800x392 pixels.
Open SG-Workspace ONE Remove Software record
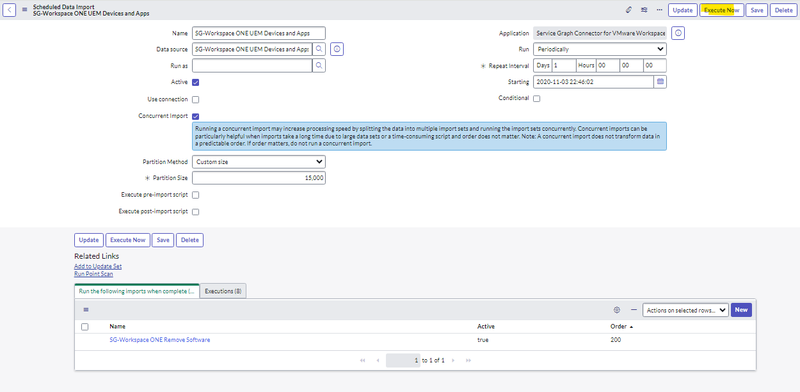(x=160, y=339)
